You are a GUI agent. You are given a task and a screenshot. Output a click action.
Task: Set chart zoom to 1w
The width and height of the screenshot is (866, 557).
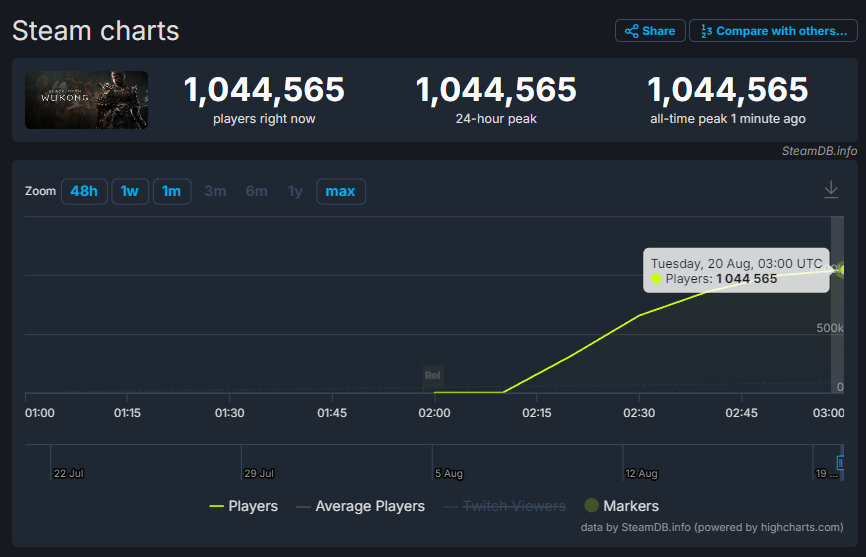(130, 192)
